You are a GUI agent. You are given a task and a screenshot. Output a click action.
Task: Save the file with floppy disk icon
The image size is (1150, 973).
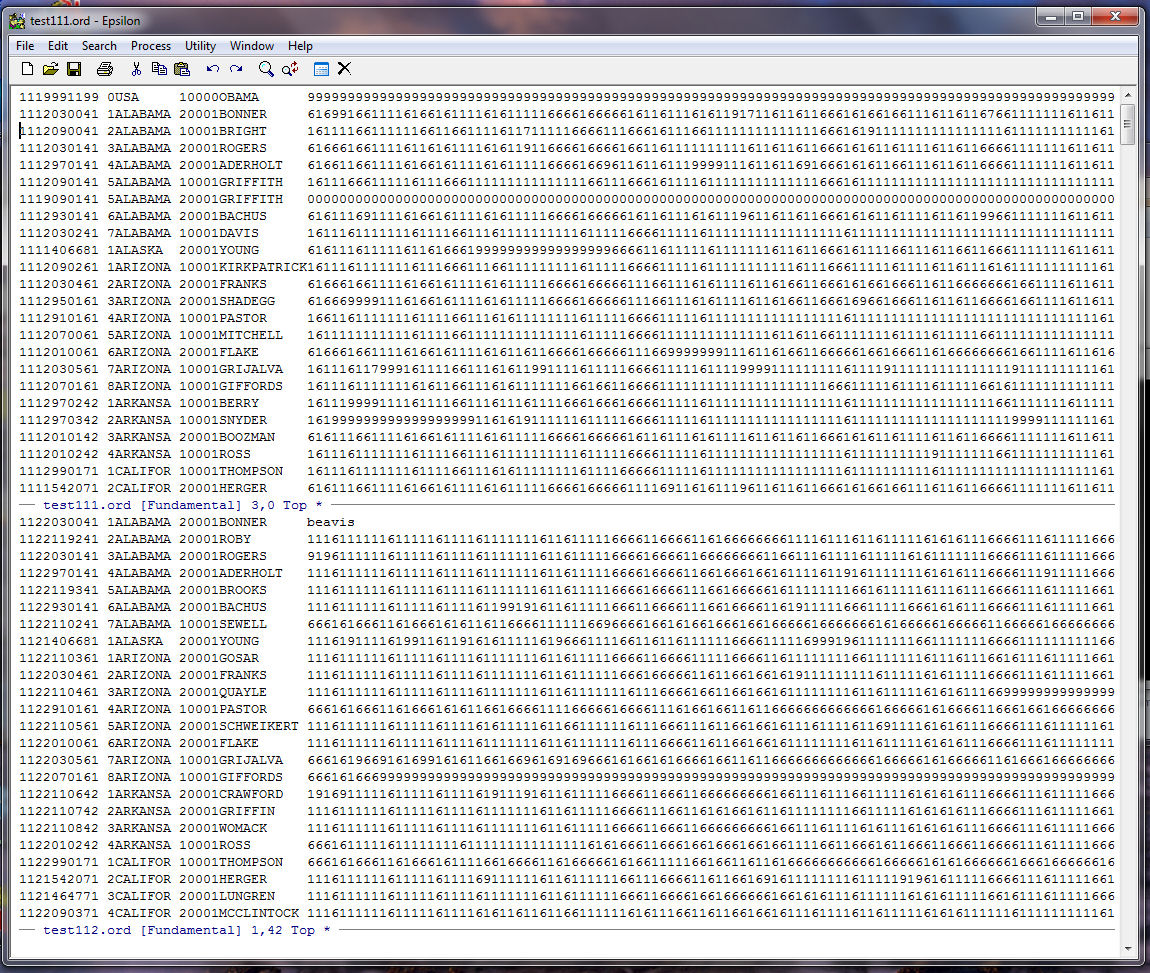tap(74, 69)
